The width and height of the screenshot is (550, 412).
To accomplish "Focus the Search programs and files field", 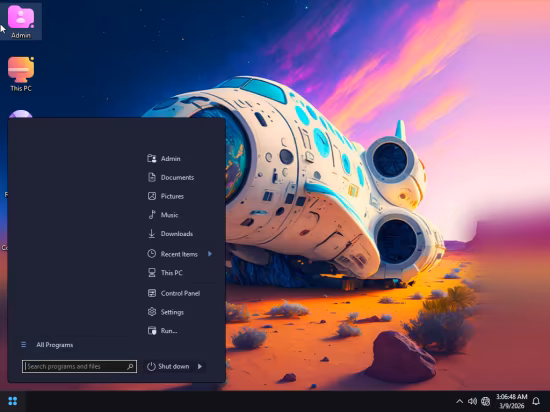I will point(79,366).
